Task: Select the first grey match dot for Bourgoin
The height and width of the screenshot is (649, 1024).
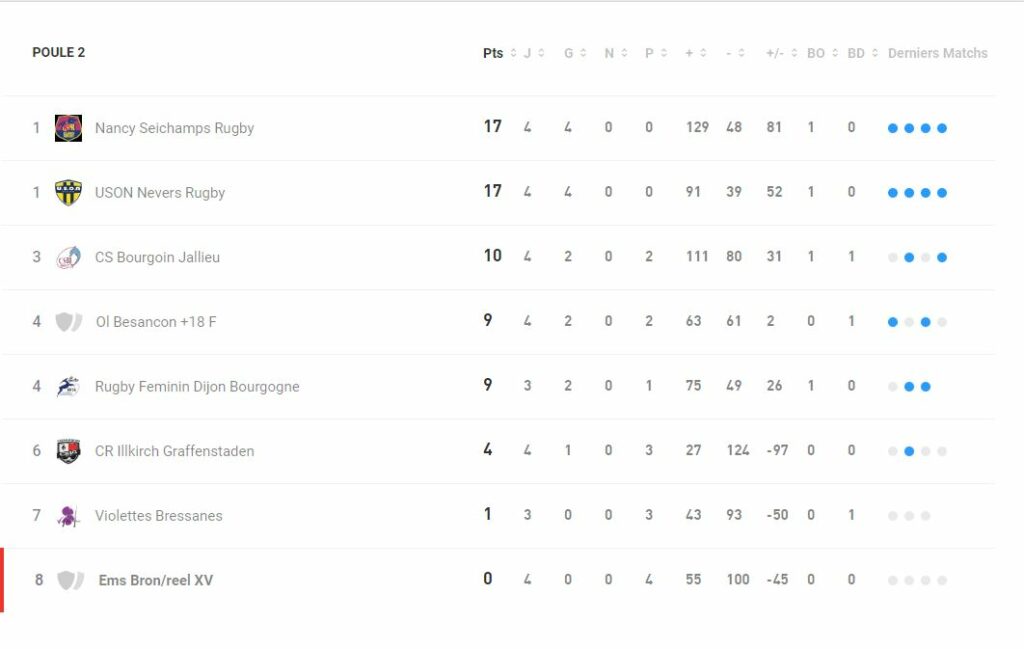Action: (x=893, y=257)
